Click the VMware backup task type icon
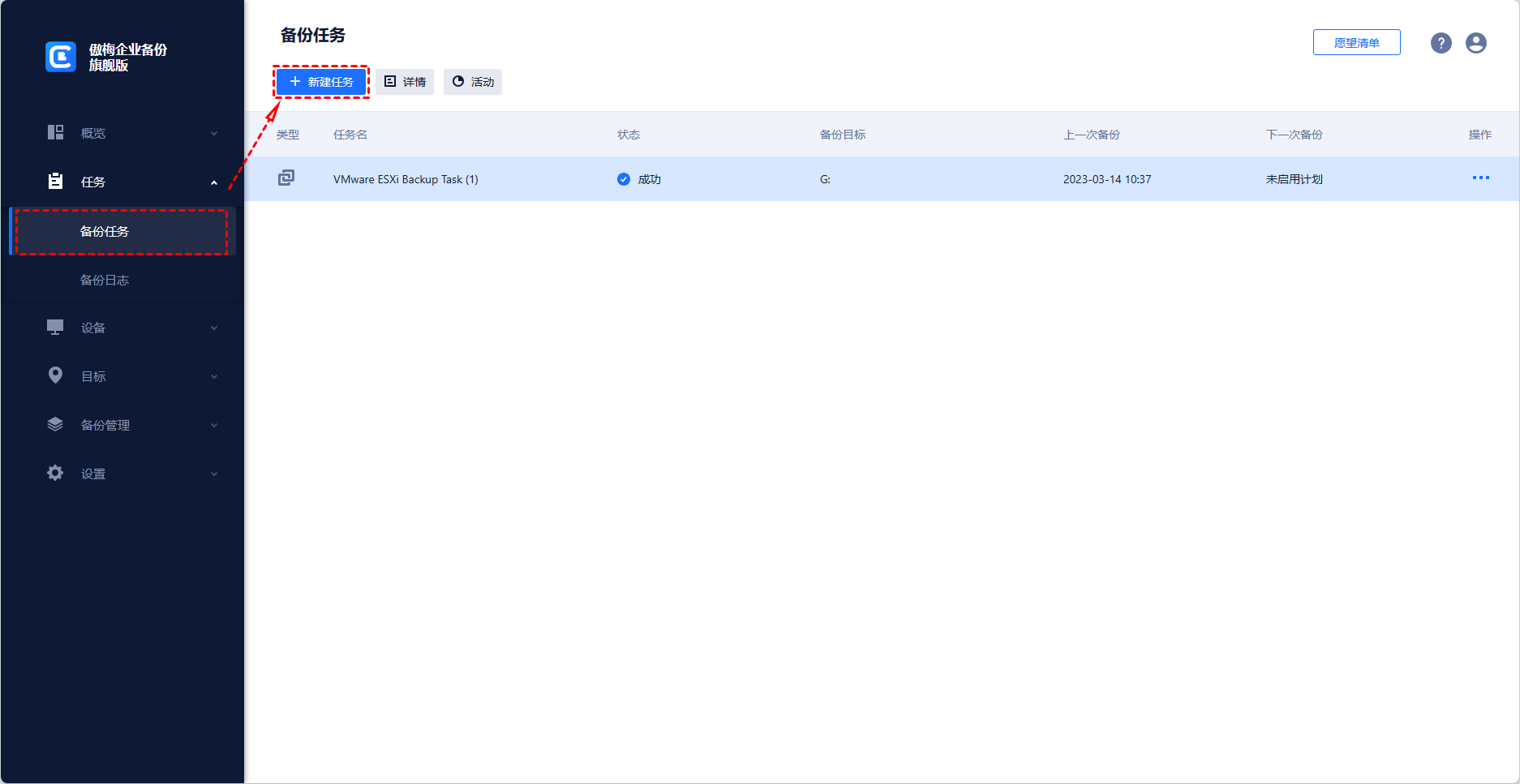The image size is (1520, 784). (x=286, y=178)
